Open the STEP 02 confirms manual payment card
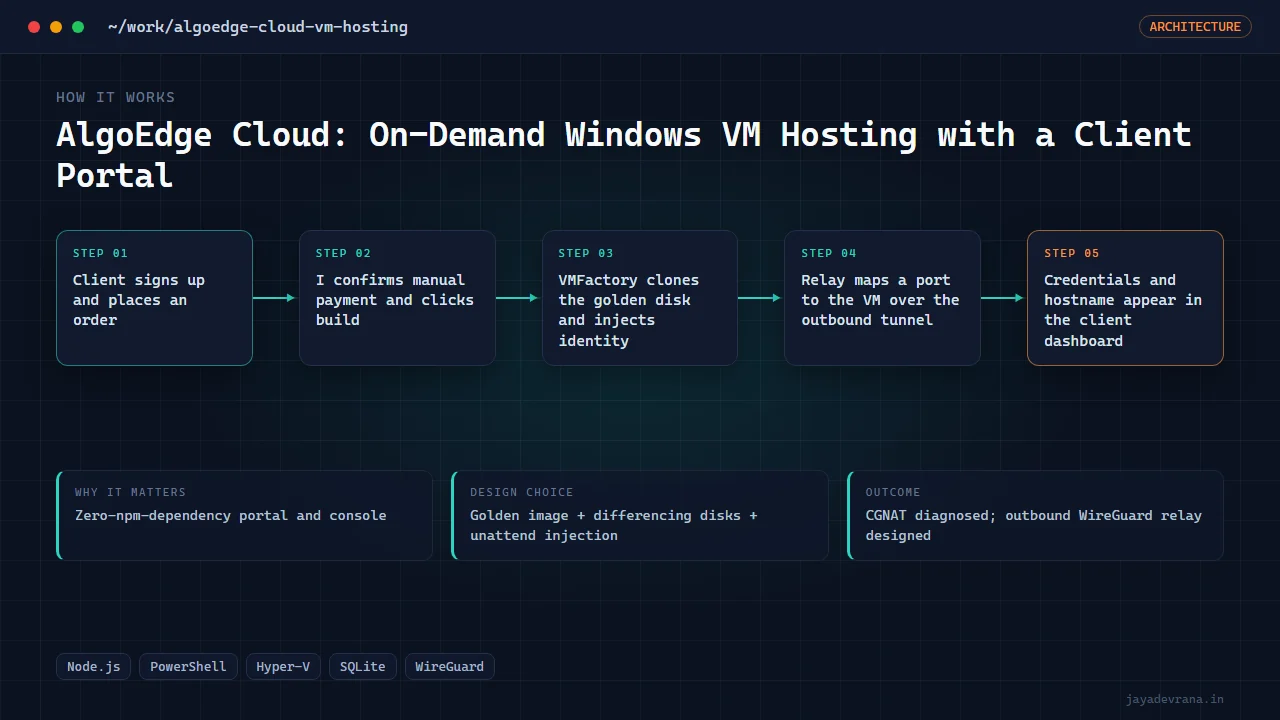Screen dimensions: 1280x720 pos(397,298)
